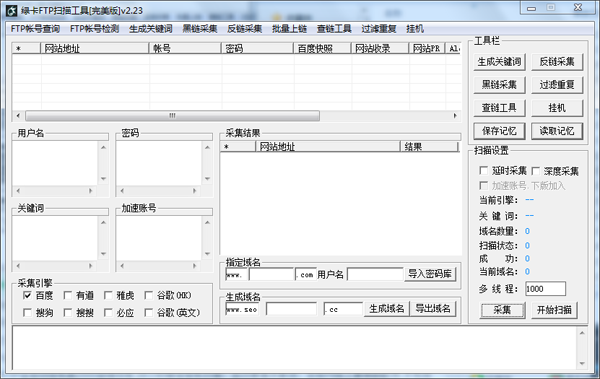Open the FTP帐号查询 menu
Viewport: 600px width, 379px height.
(35, 29)
